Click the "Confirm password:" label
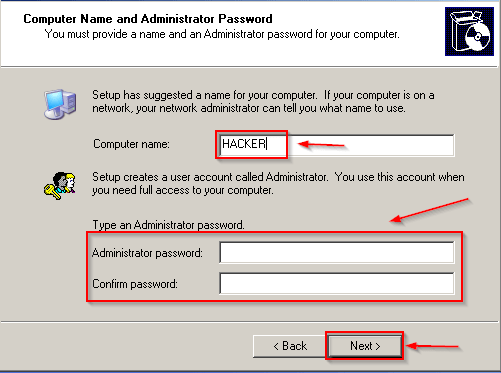Image resolution: width=501 pixels, height=373 pixels. point(135,284)
